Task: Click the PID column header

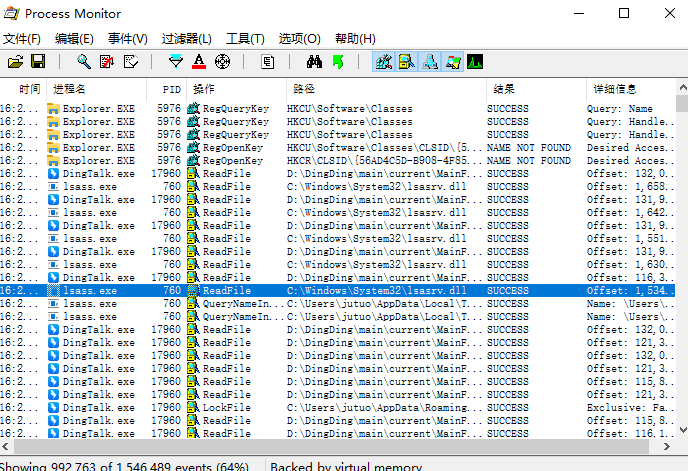Action: [x=167, y=89]
